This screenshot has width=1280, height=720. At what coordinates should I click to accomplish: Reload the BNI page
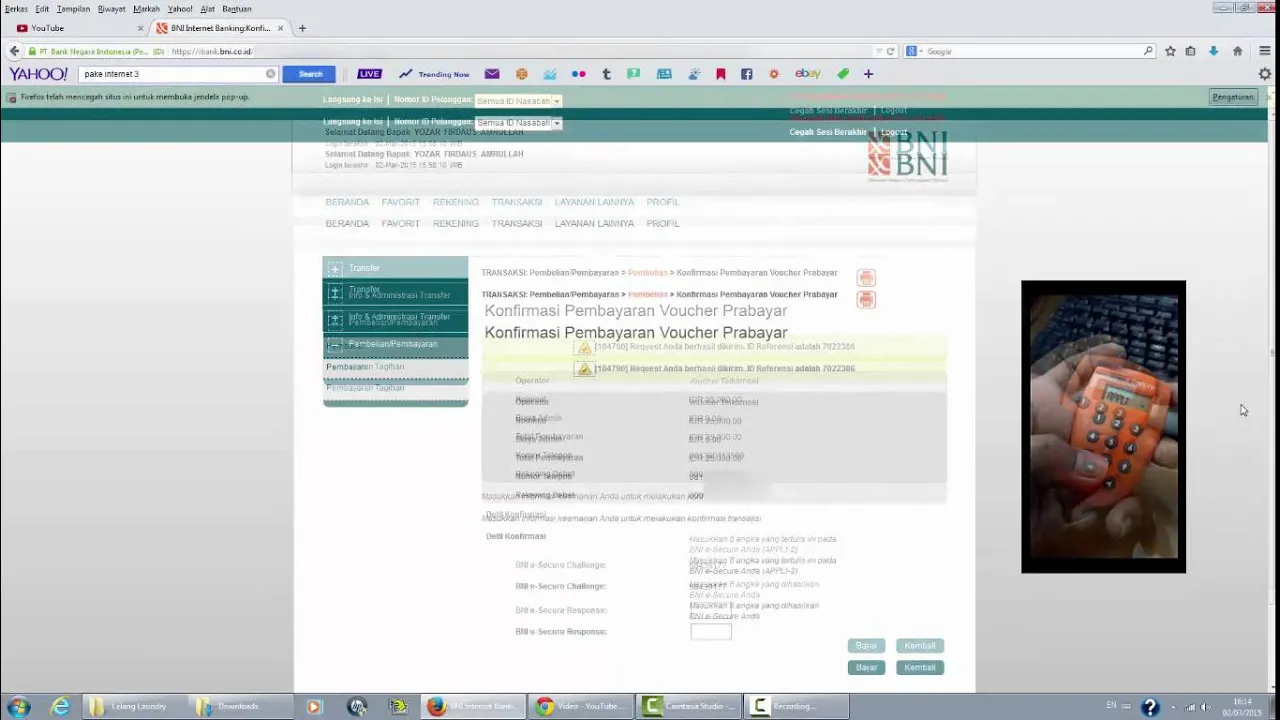point(890,51)
